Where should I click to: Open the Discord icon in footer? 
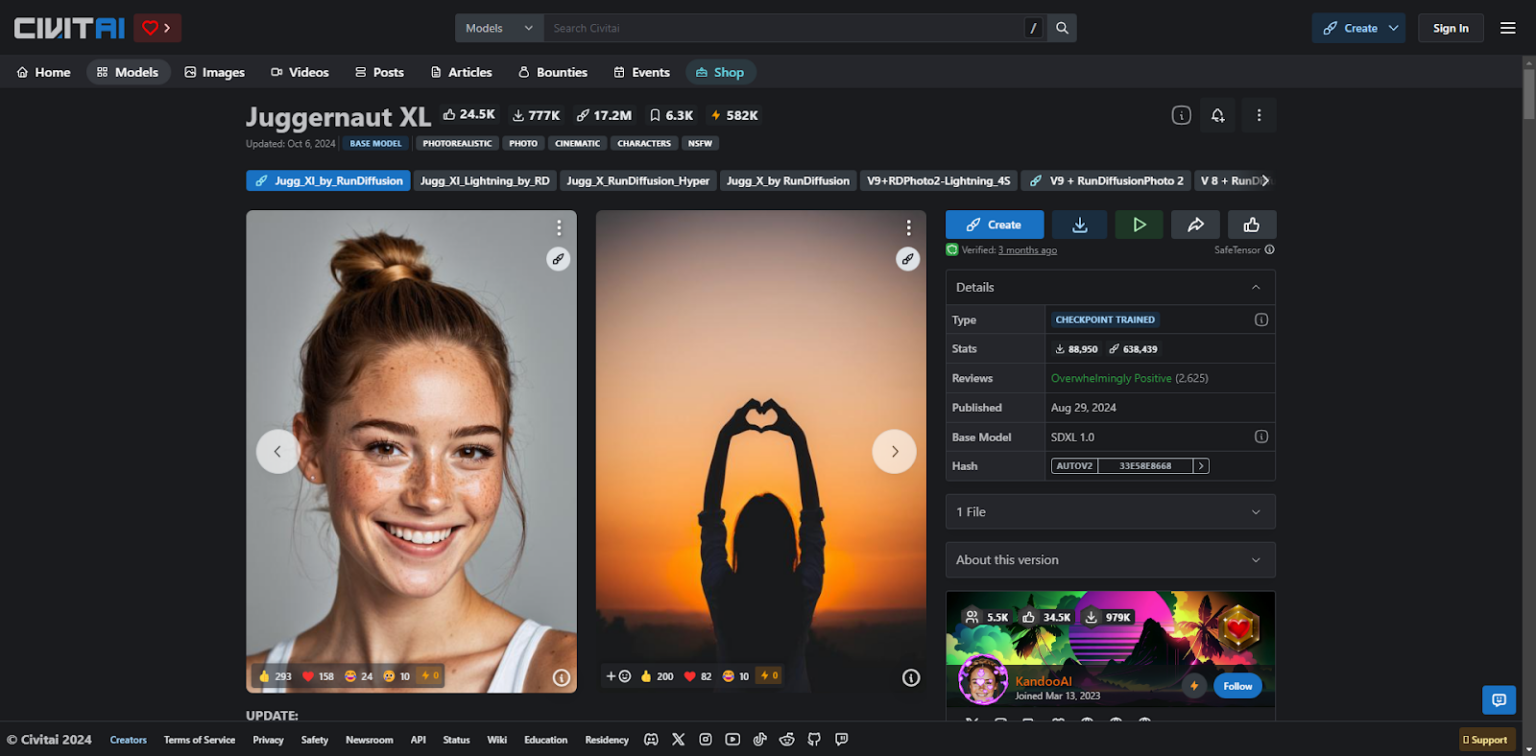point(651,740)
